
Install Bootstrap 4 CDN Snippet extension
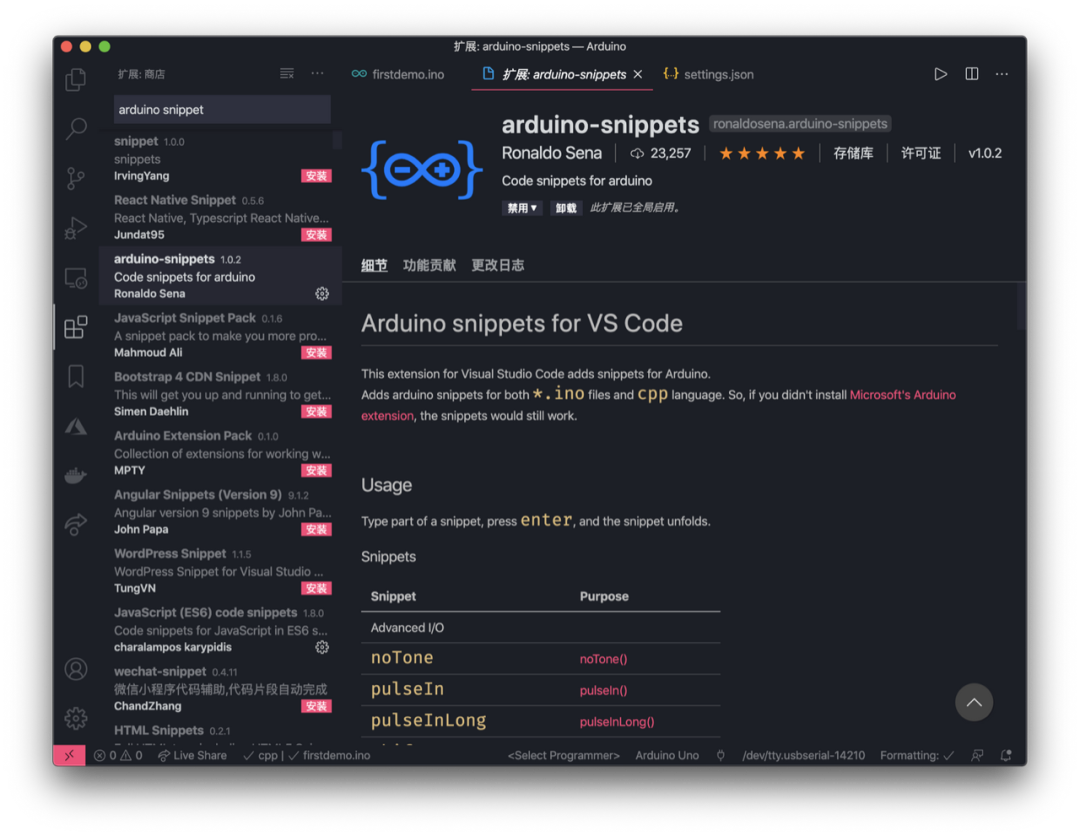316,412
